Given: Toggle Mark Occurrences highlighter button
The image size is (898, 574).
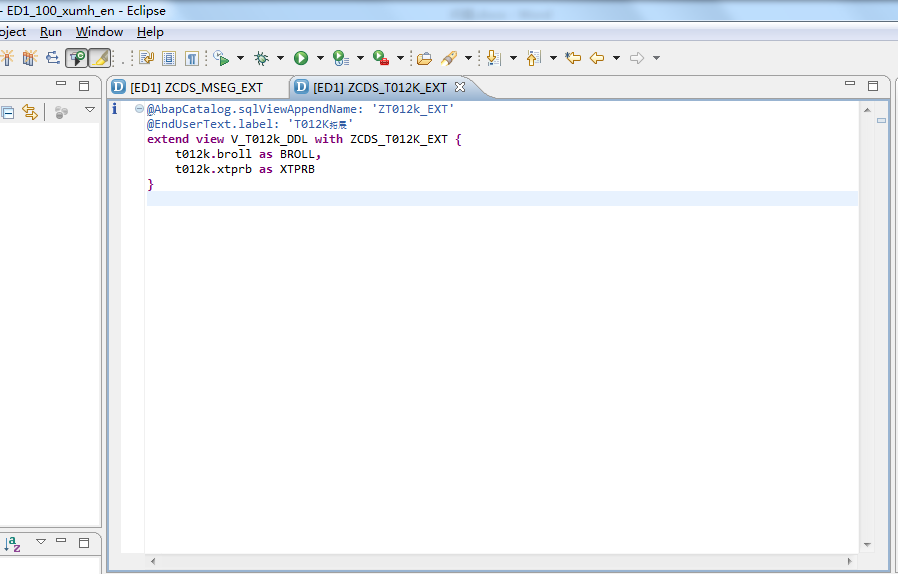Looking at the screenshot, I should point(100,58).
